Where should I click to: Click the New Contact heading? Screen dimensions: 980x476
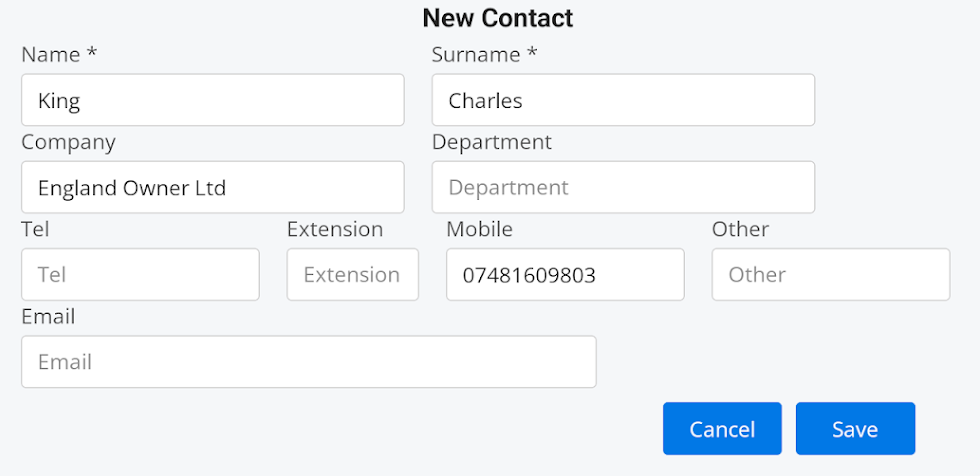point(498,18)
